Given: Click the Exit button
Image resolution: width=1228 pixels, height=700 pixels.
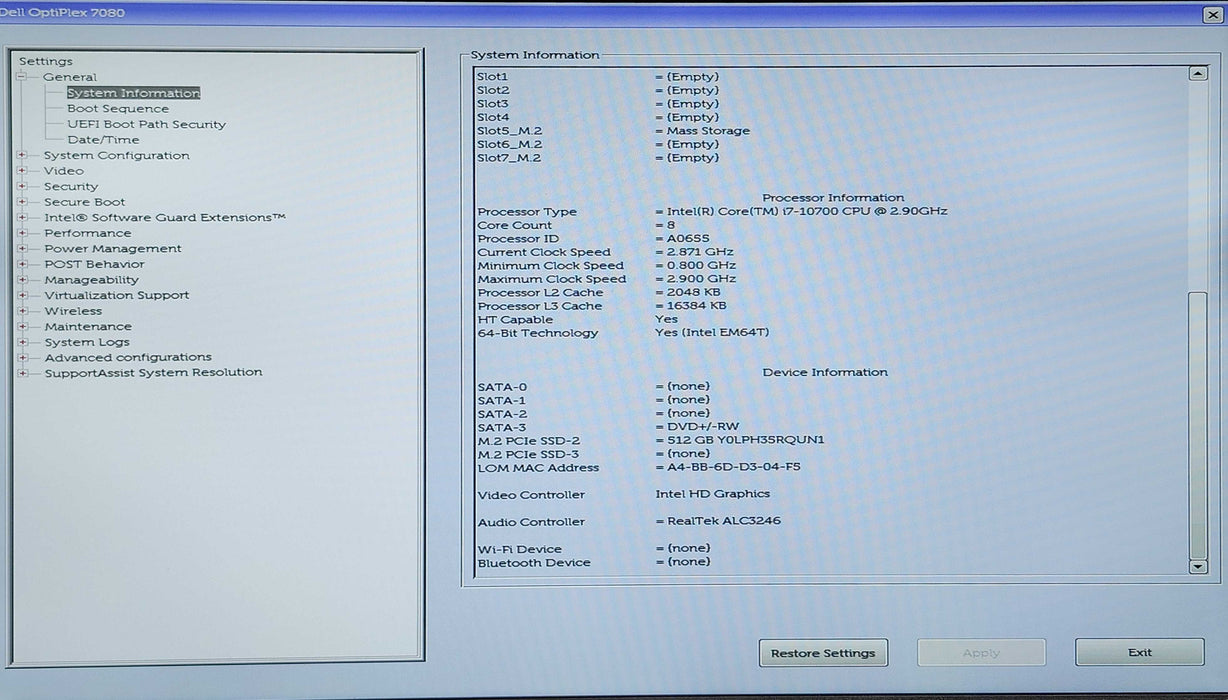Looking at the screenshot, I should point(1140,652).
